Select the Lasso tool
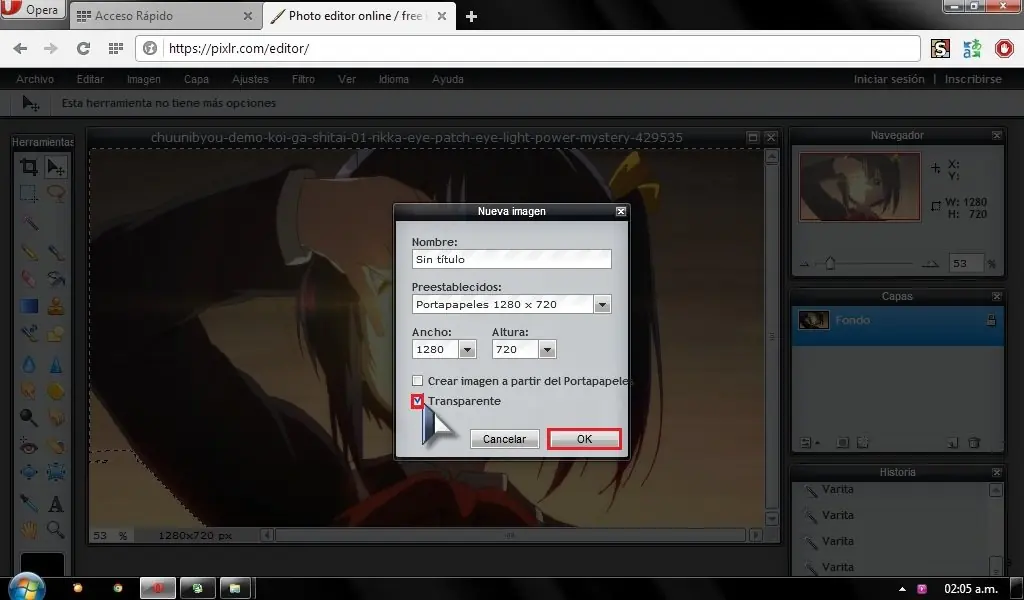 point(56,193)
